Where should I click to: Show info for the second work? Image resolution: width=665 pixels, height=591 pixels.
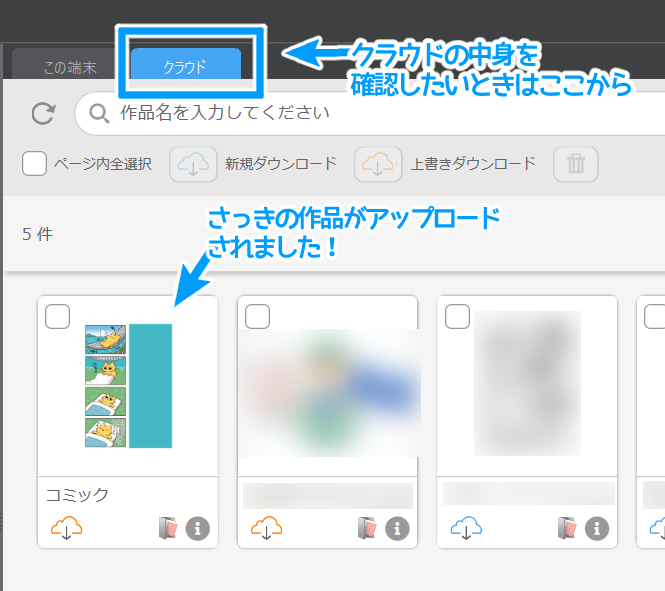point(397,528)
